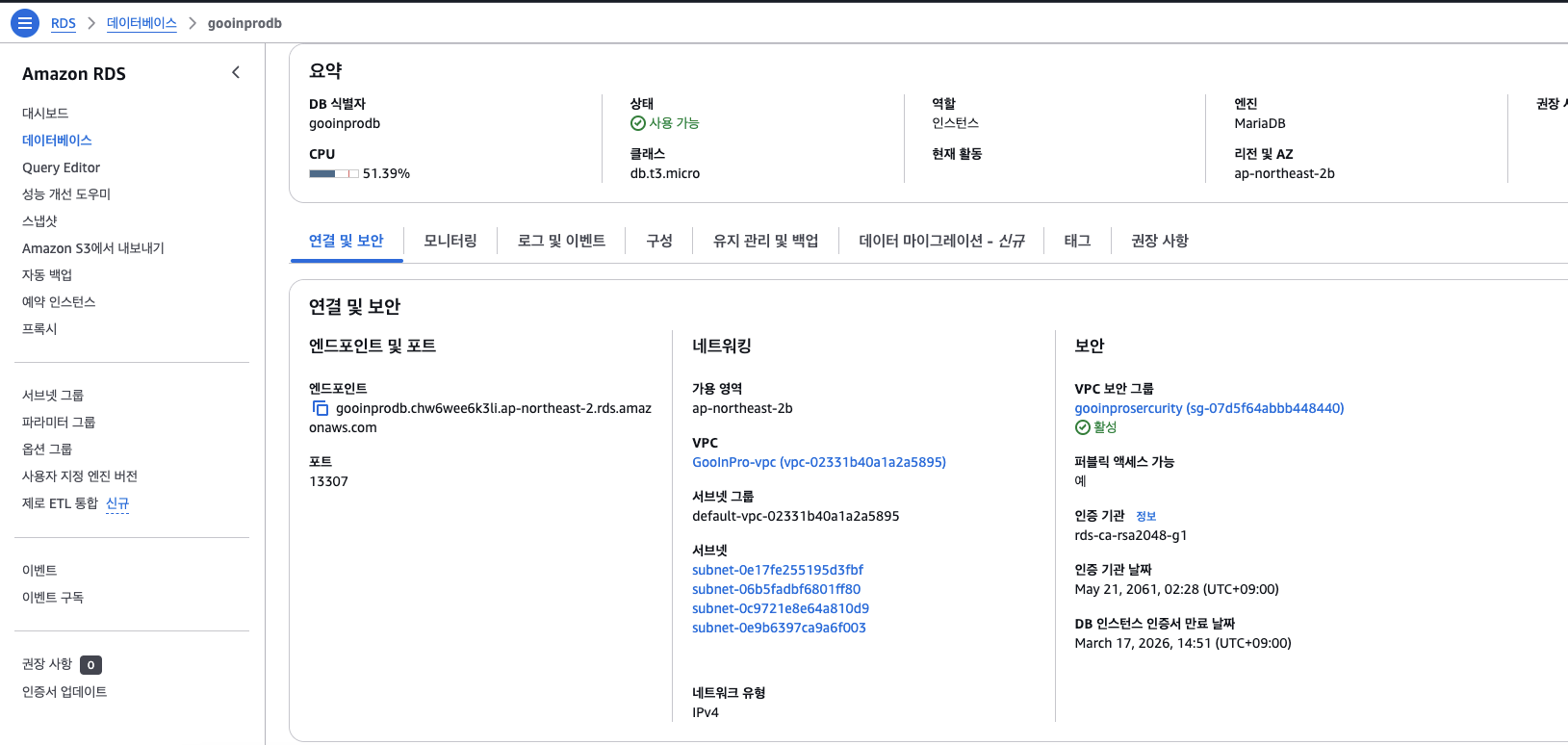This screenshot has width=1568, height=745.
Task: Open subnet-0e17fe255195d3fbf link
Action: point(778,570)
